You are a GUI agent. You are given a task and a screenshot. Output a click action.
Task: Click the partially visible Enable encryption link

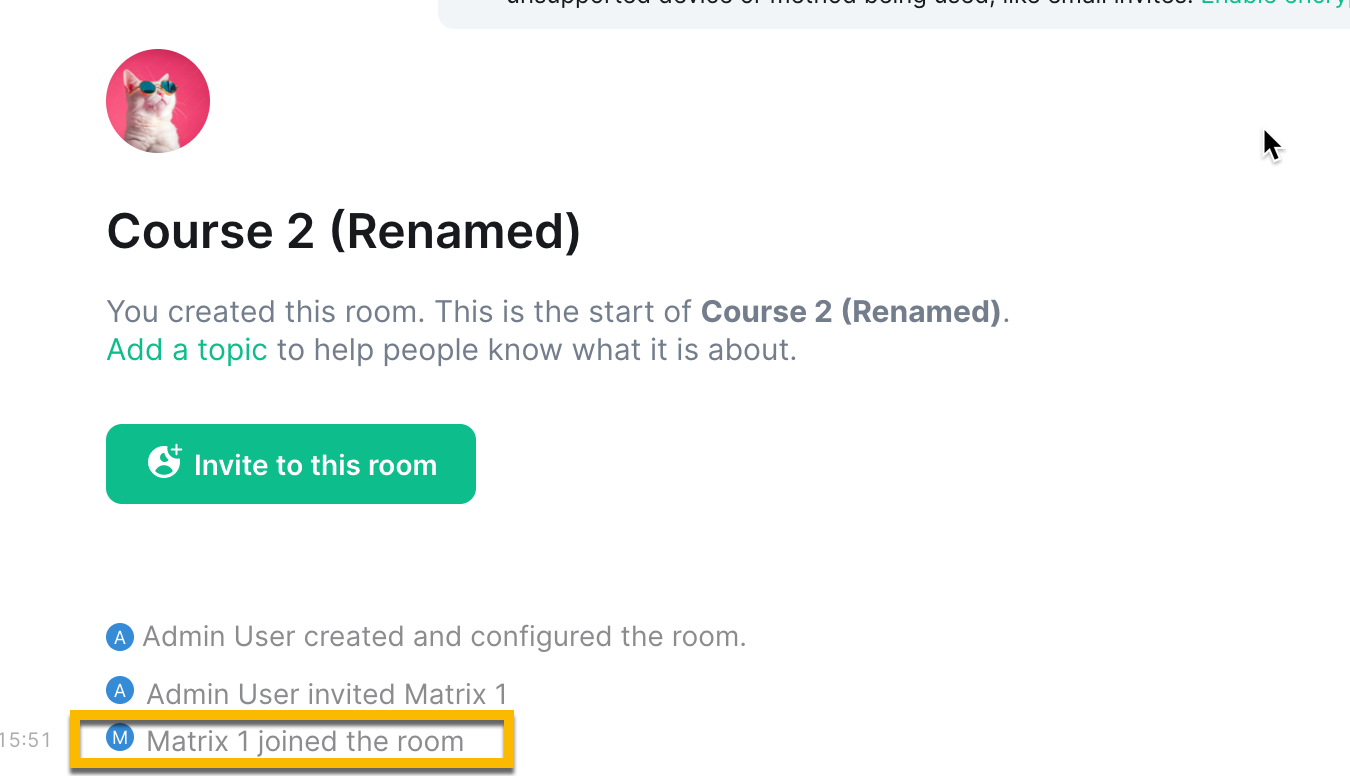1275,3
